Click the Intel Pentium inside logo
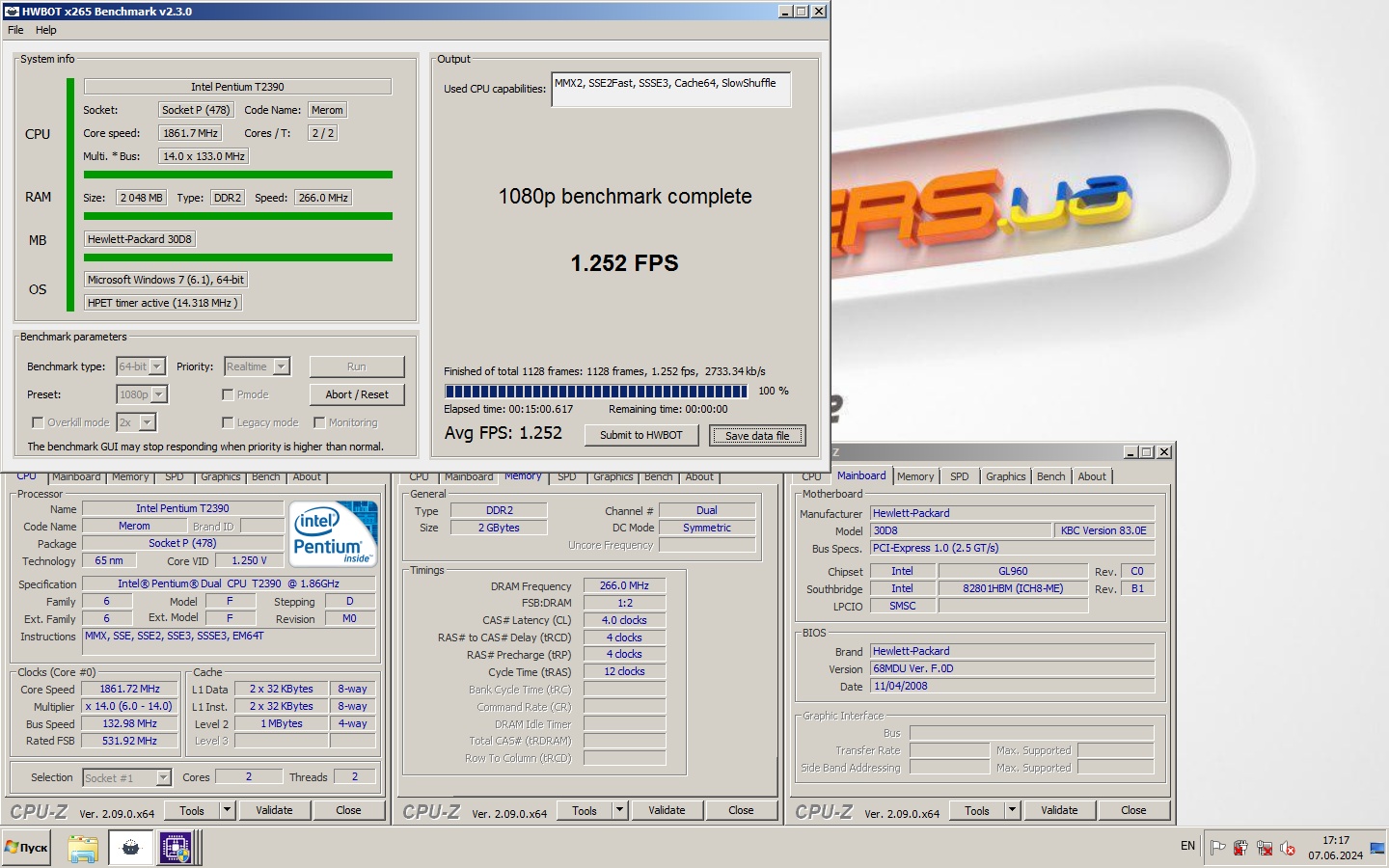 [335, 533]
